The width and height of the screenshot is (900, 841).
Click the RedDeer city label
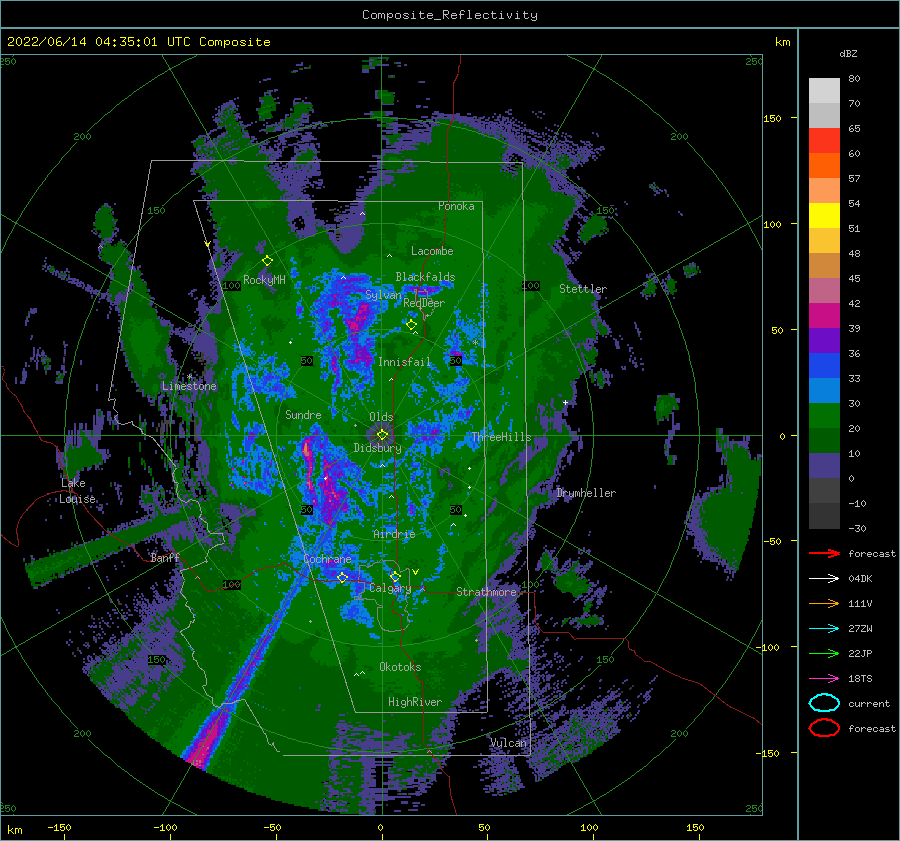(424, 303)
